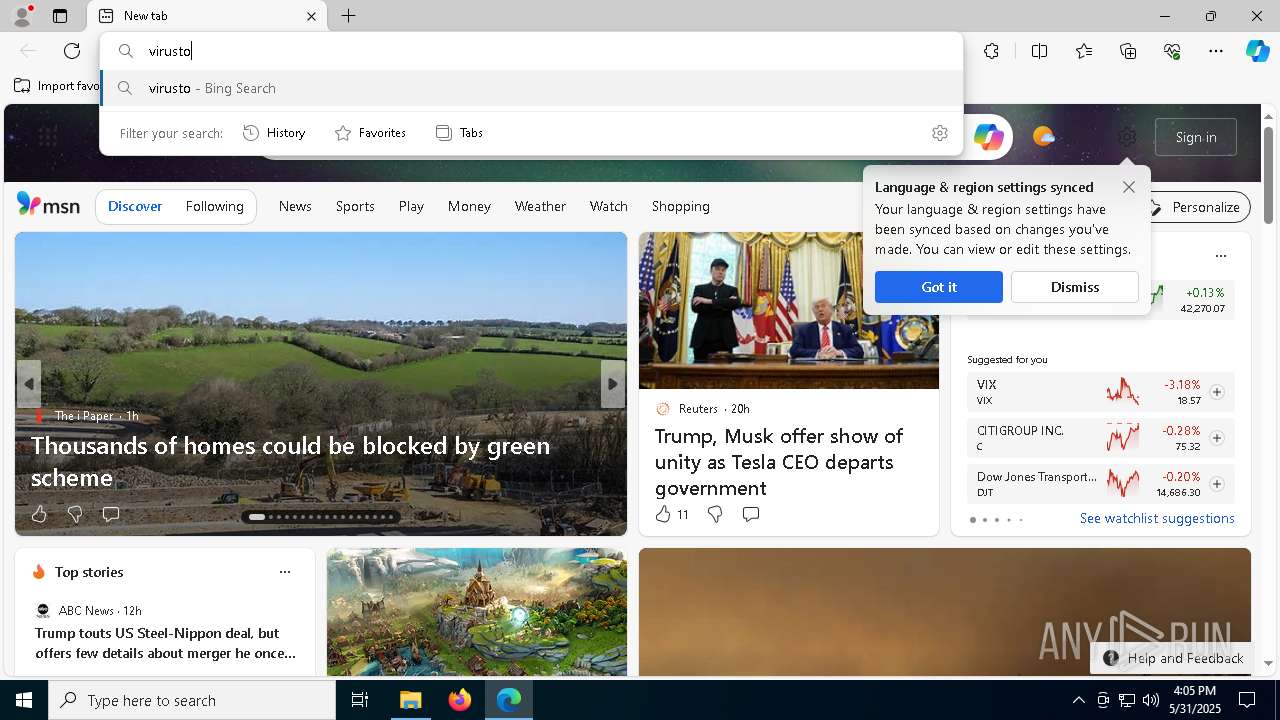
Task: Like the Reuters Trump Musk article
Action: click(x=671, y=514)
